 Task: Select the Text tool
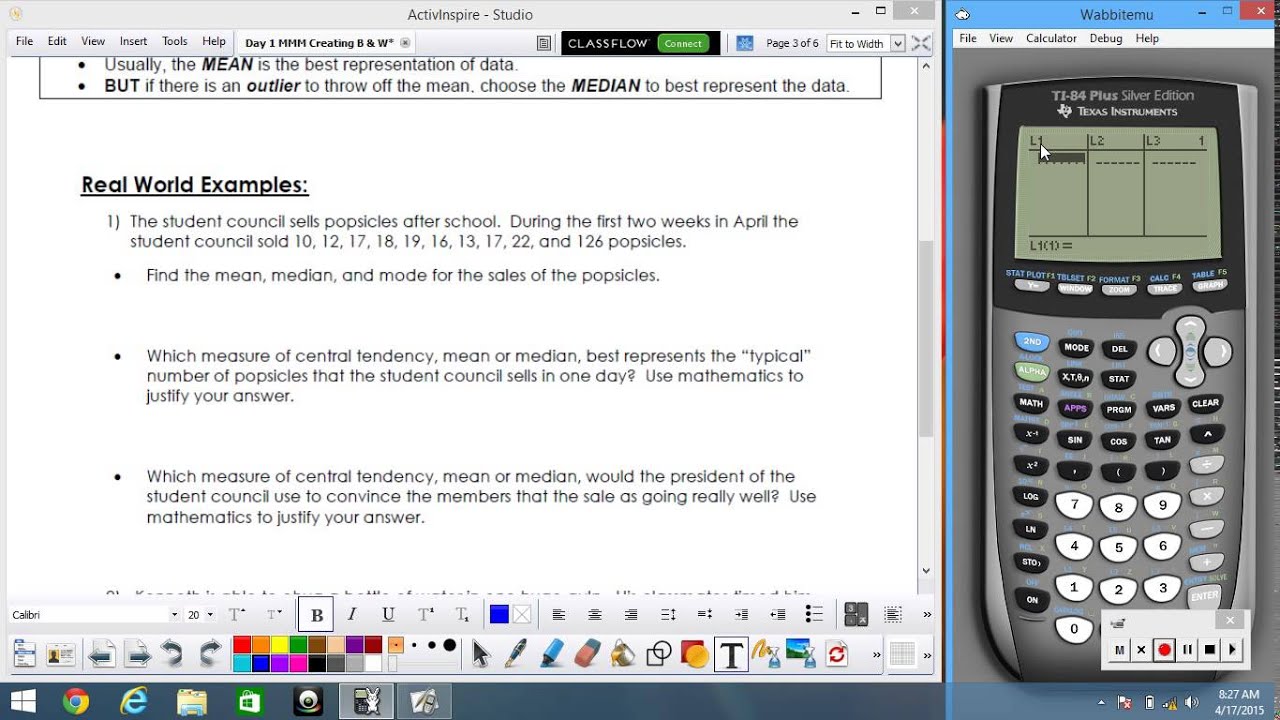pyautogui.click(x=731, y=655)
